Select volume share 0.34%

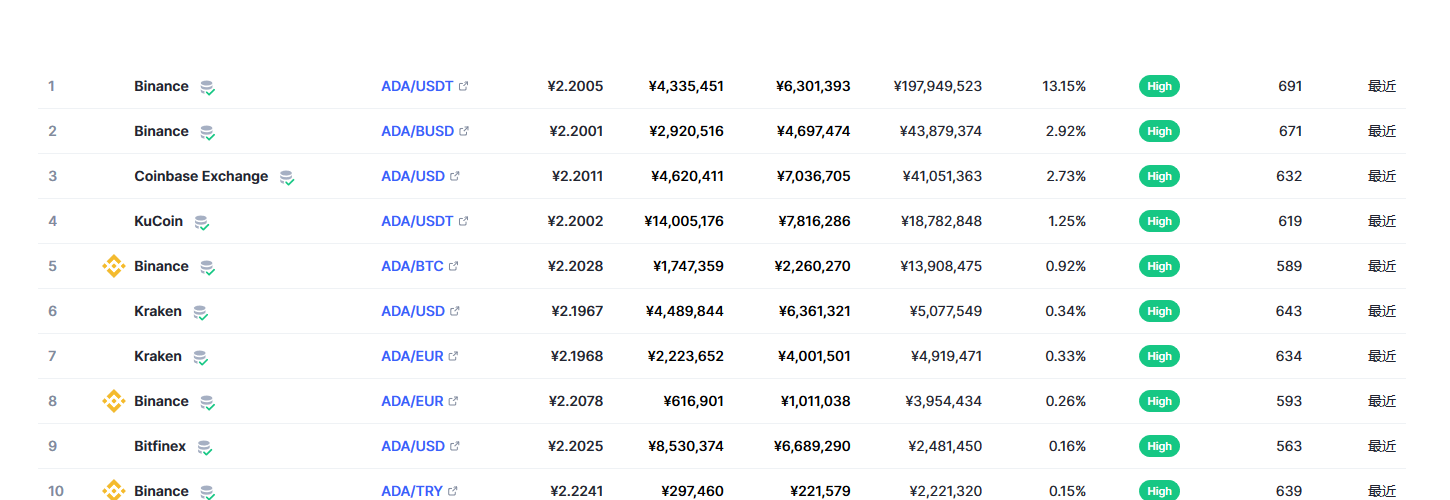[1066, 311]
